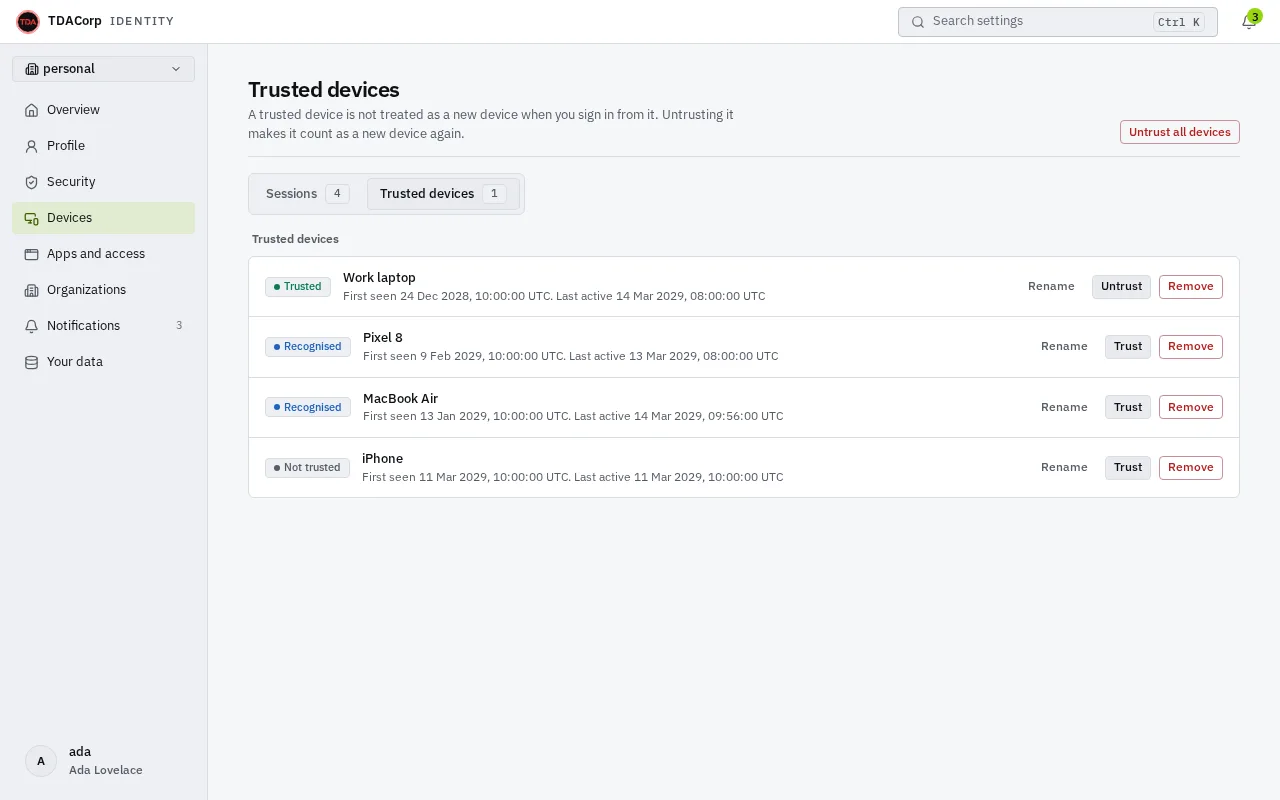Click the Devices sidebar icon
Viewport: 1280px width, 800px height.
[x=31, y=218]
